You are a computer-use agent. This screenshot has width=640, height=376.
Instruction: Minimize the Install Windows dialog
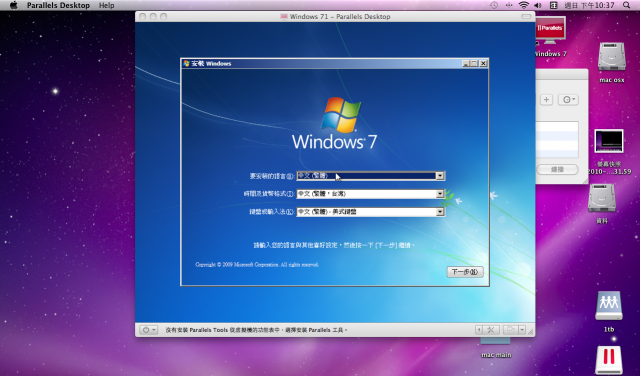click(466, 63)
